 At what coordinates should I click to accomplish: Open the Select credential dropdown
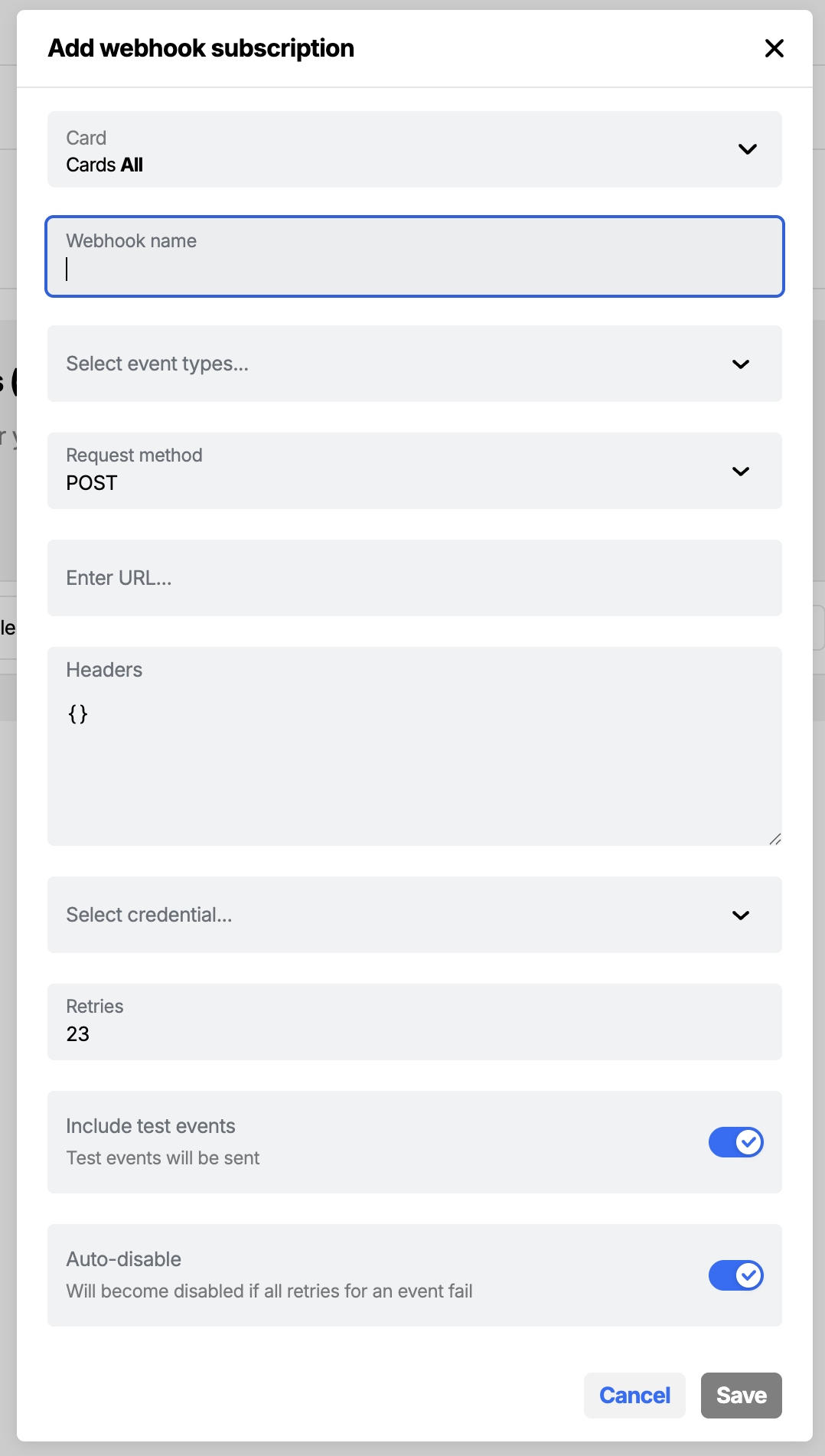tap(414, 916)
